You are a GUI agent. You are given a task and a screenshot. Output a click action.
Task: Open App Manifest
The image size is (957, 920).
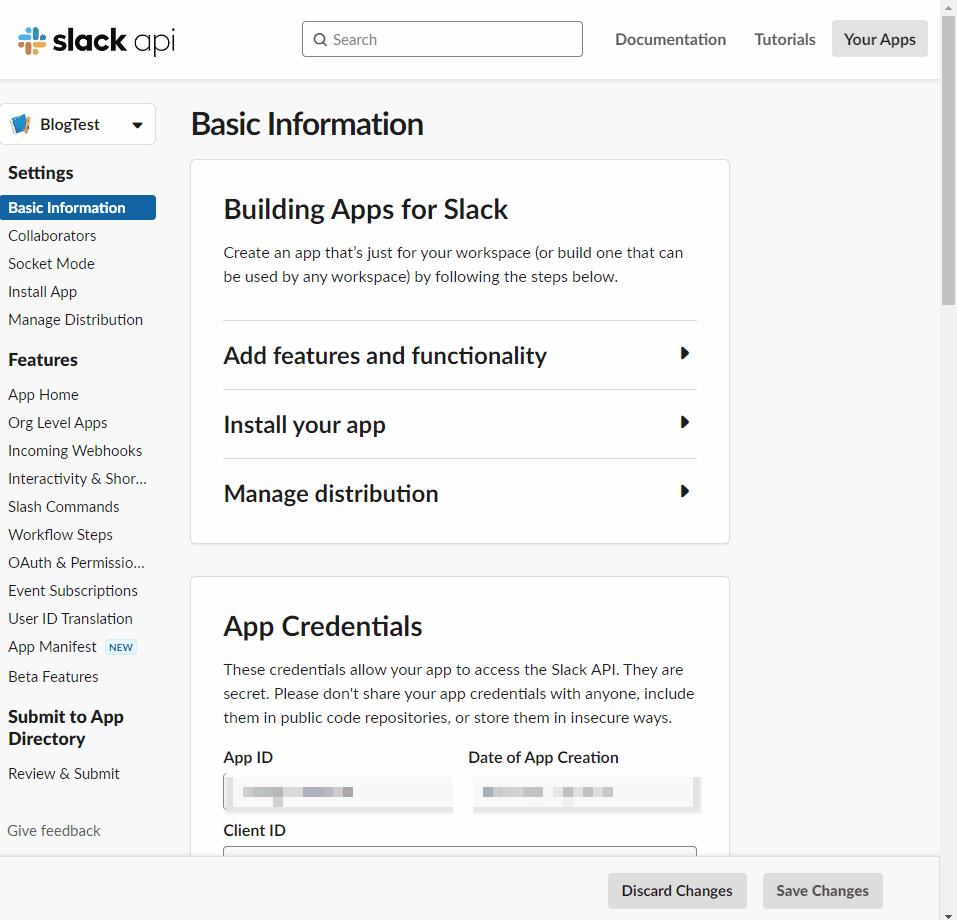click(x=52, y=647)
